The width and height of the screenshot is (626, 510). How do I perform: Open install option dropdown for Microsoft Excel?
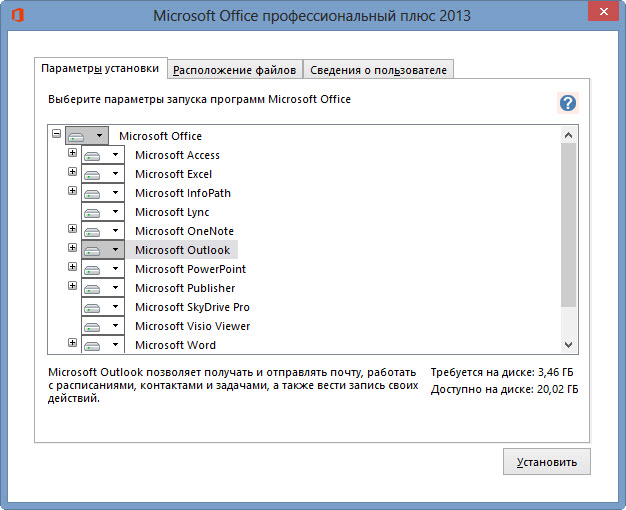pyautogui.click(x=103, y=174)
